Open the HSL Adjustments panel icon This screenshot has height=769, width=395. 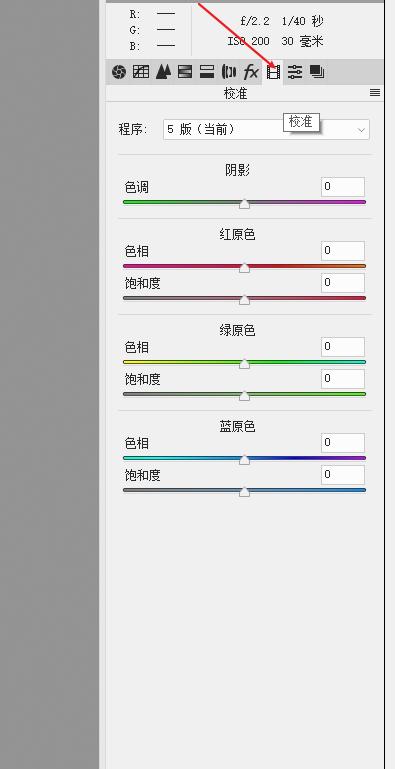click(185, 72)
